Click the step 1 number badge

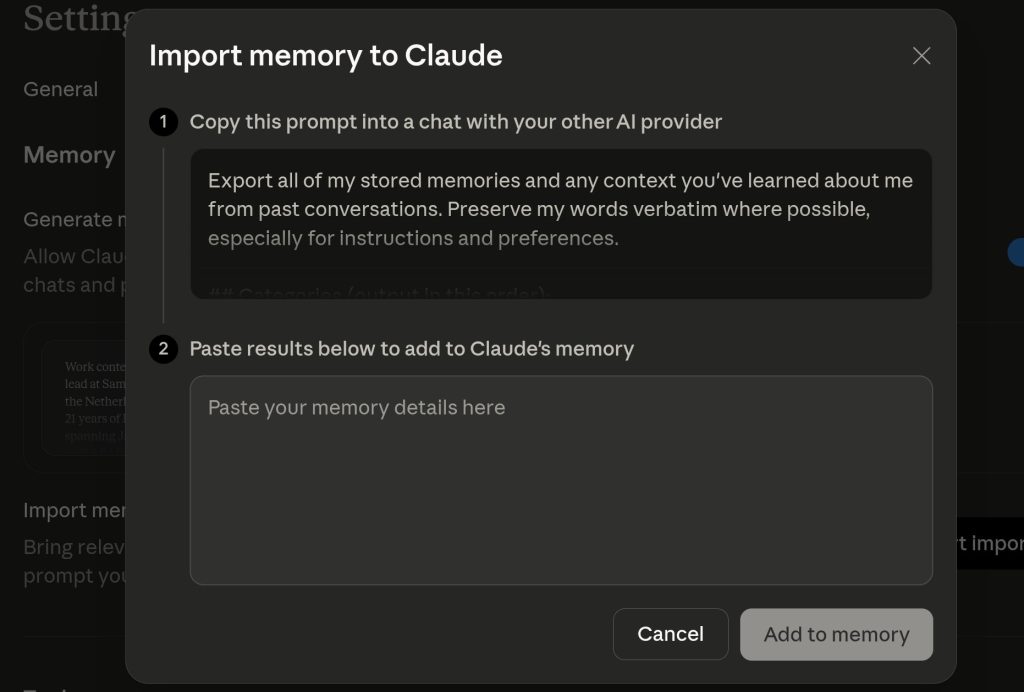(163, 122)
